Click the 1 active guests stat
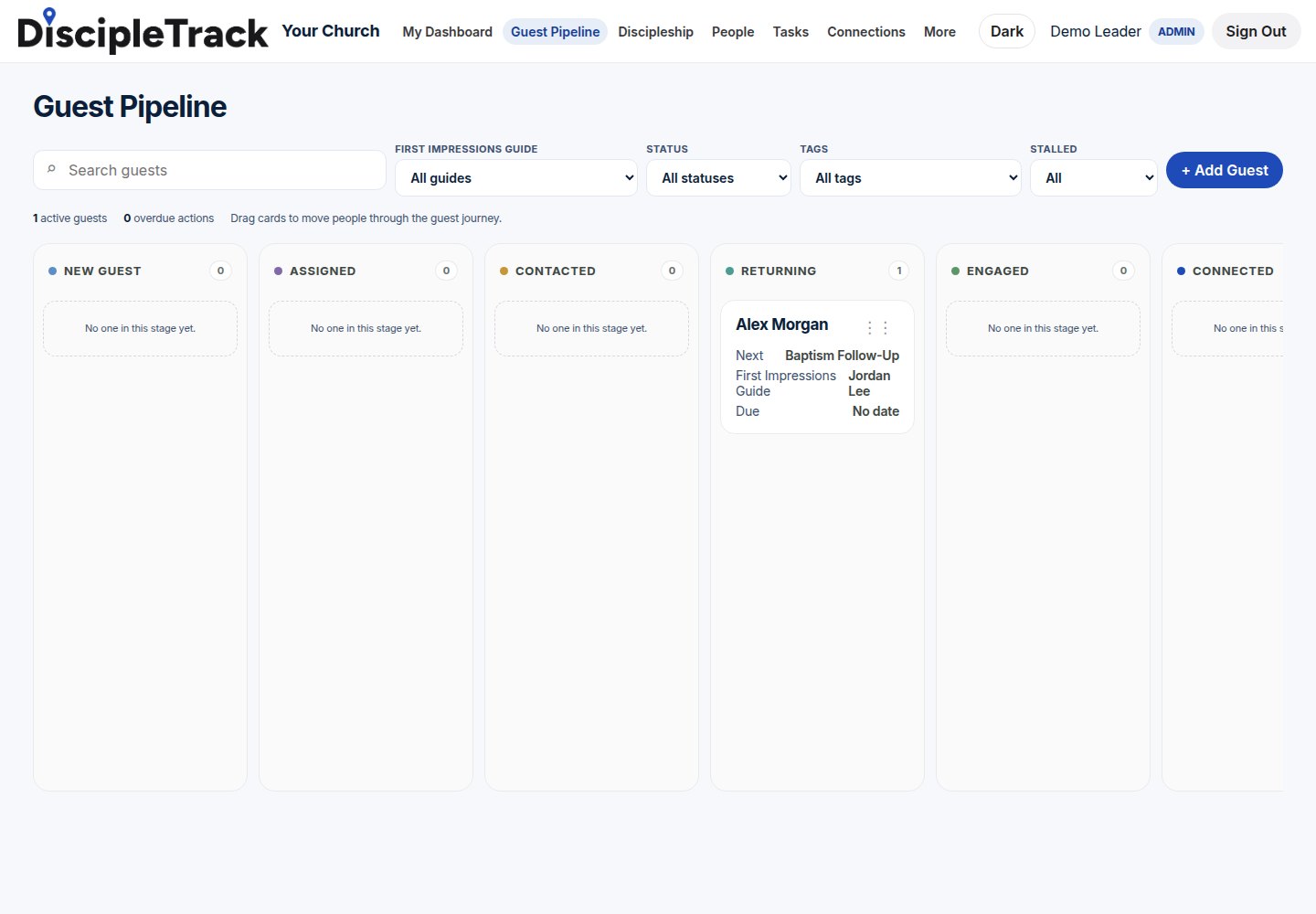The height and width of the screenshot is (914, 1316). pos(69,218)
